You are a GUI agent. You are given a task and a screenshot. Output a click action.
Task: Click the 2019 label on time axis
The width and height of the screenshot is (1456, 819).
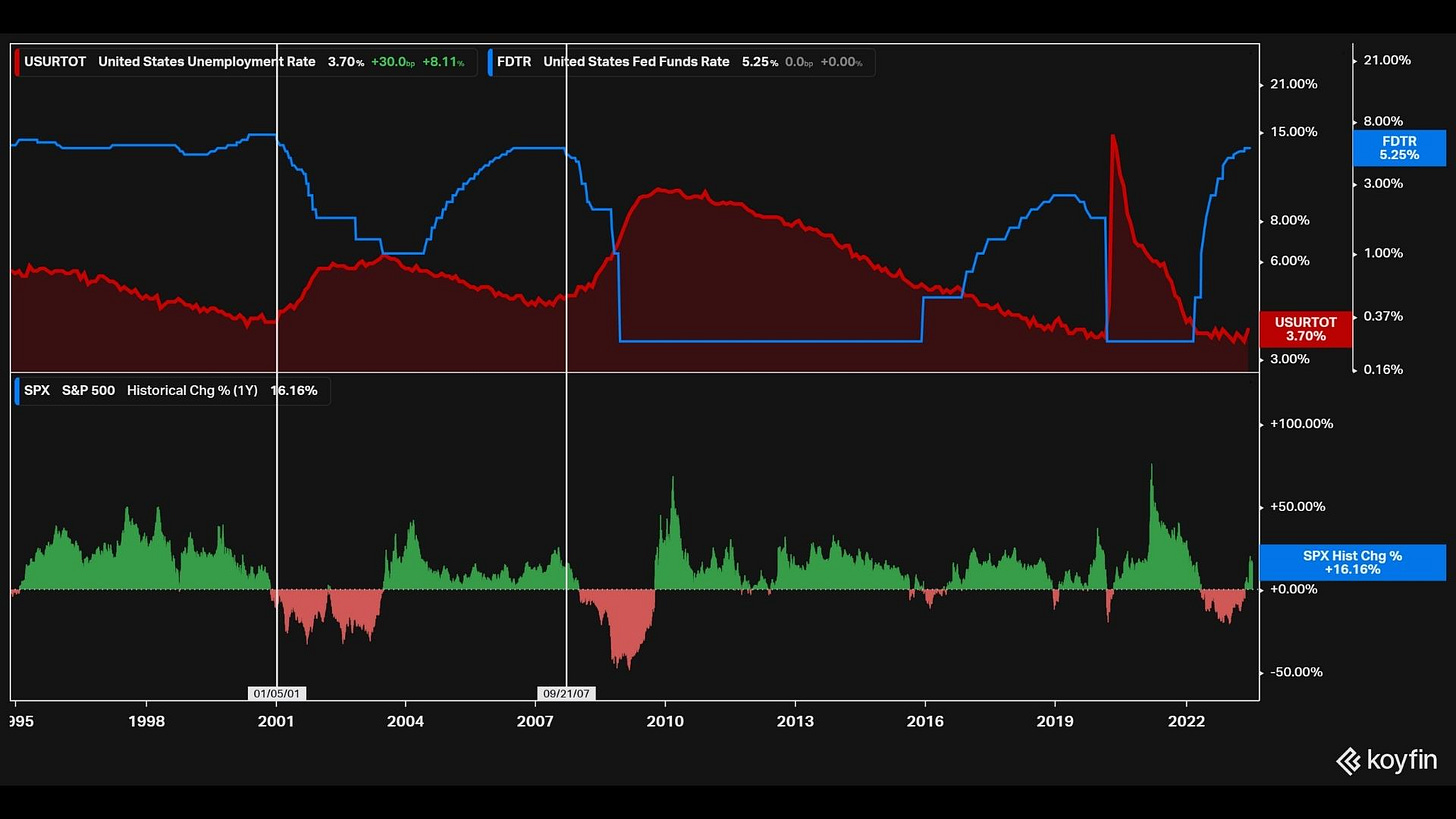[1055, 721]
